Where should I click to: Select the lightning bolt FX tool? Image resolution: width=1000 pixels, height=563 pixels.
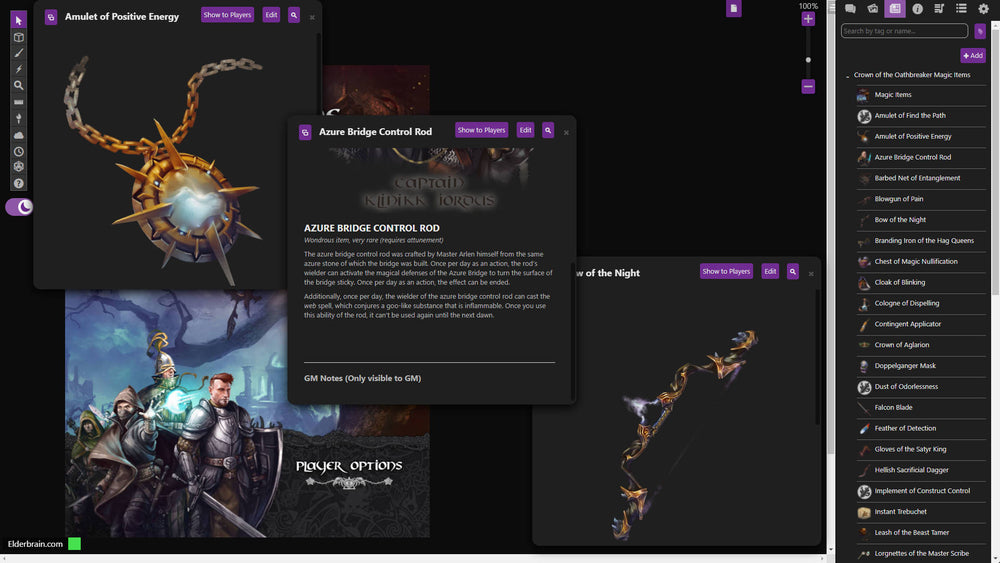click(x=18, y=69)
